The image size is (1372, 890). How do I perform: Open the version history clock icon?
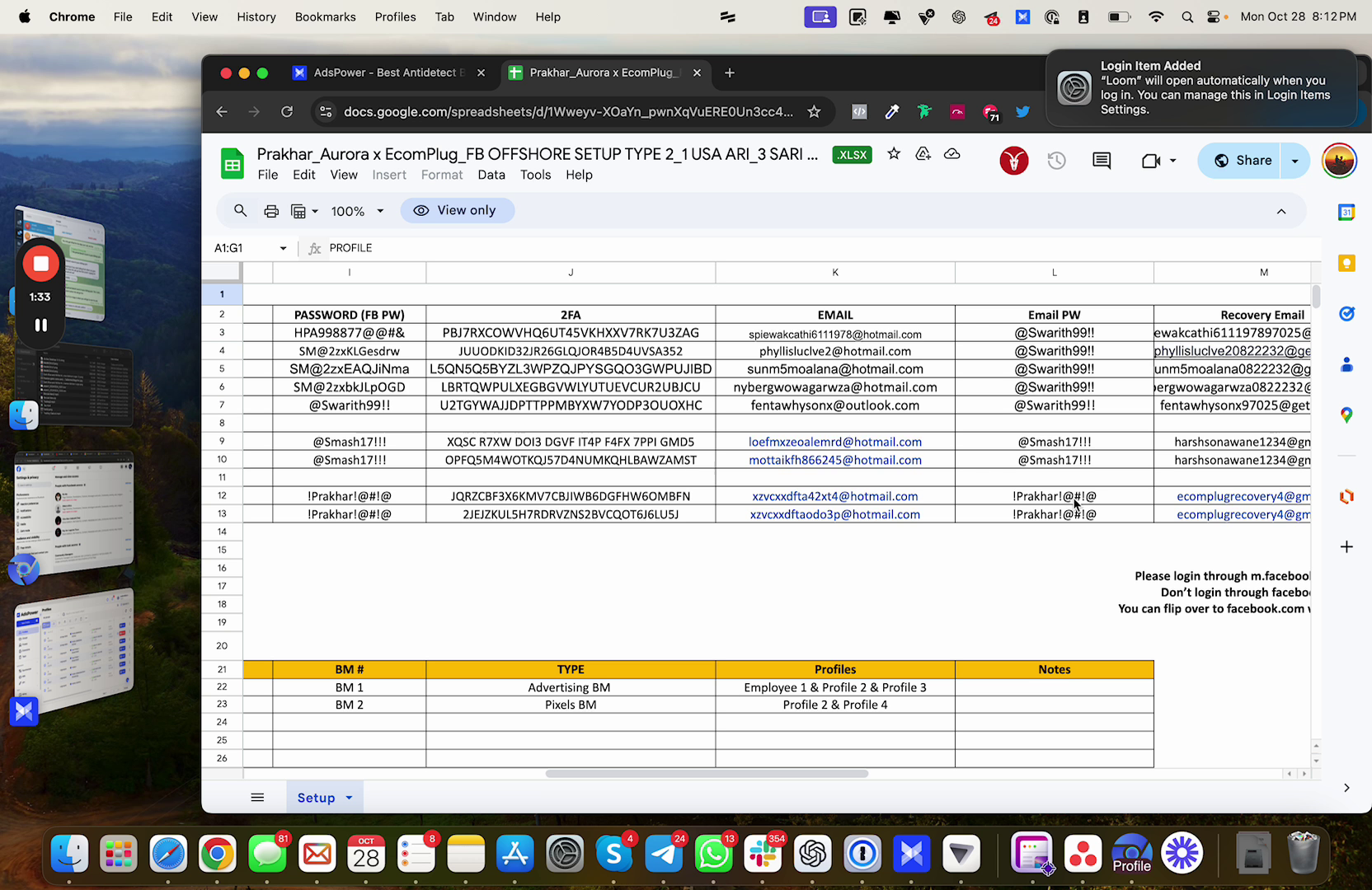click(1056, 161)
